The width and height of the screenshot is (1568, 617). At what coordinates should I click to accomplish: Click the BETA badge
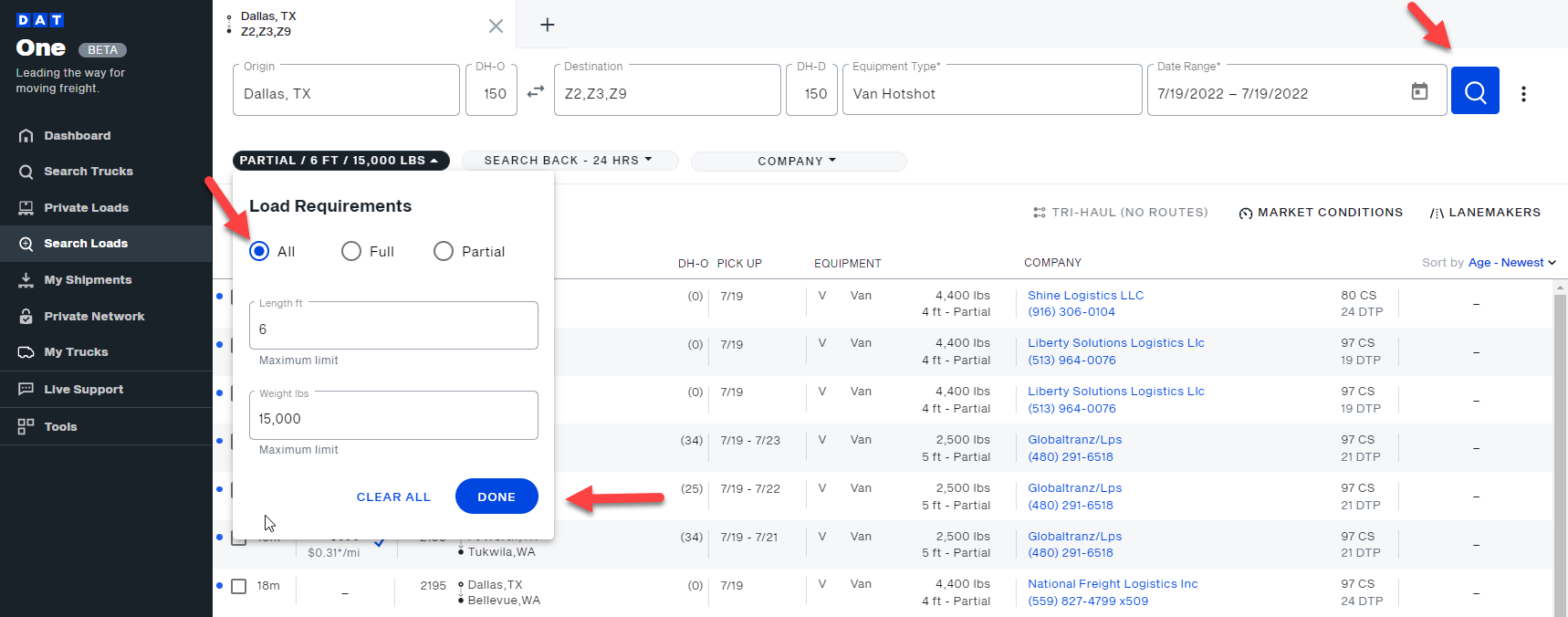tap(102, 50)
